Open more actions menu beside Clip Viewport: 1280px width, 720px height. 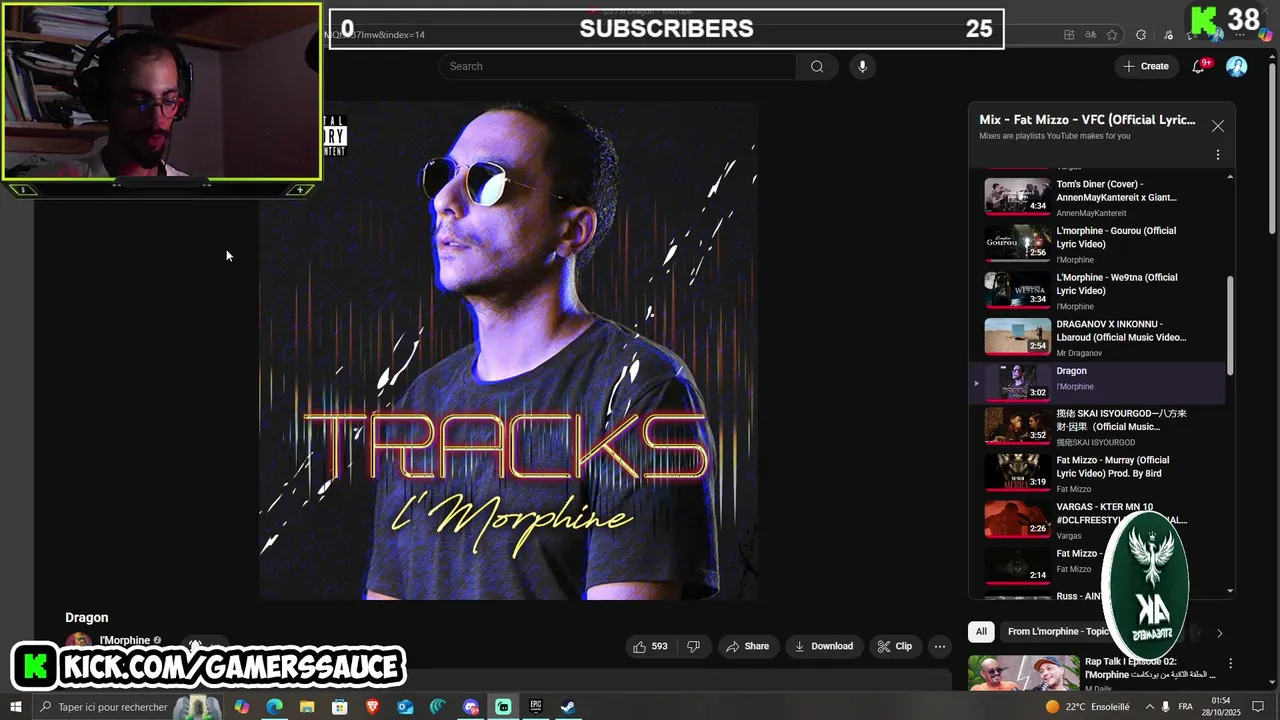(939, 646)
